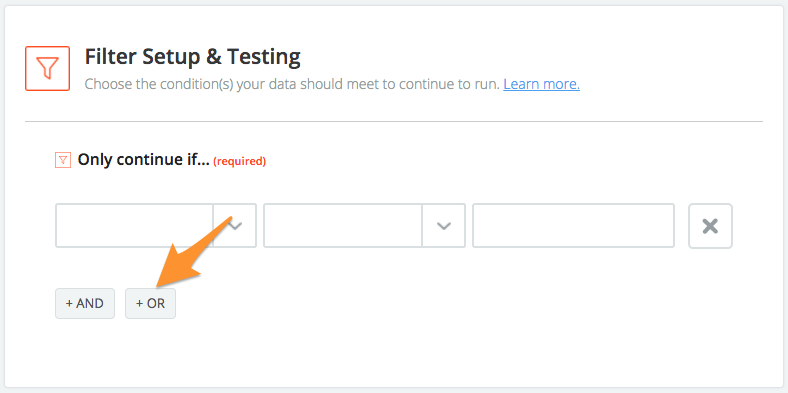Click small funnel icon beside Only continue if

pyautogui.click(x=62, y=160)
